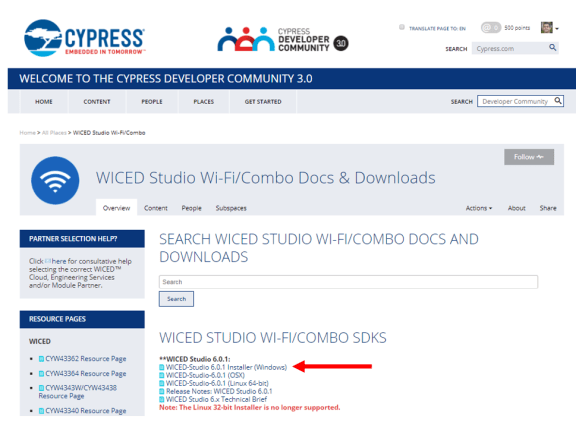Image resolution: width=576 pixels, height=422 pixels.
Task: Click document icon beside WICED-Studio 6.0.1 Installer (Windows)
Action: point(162,367)
